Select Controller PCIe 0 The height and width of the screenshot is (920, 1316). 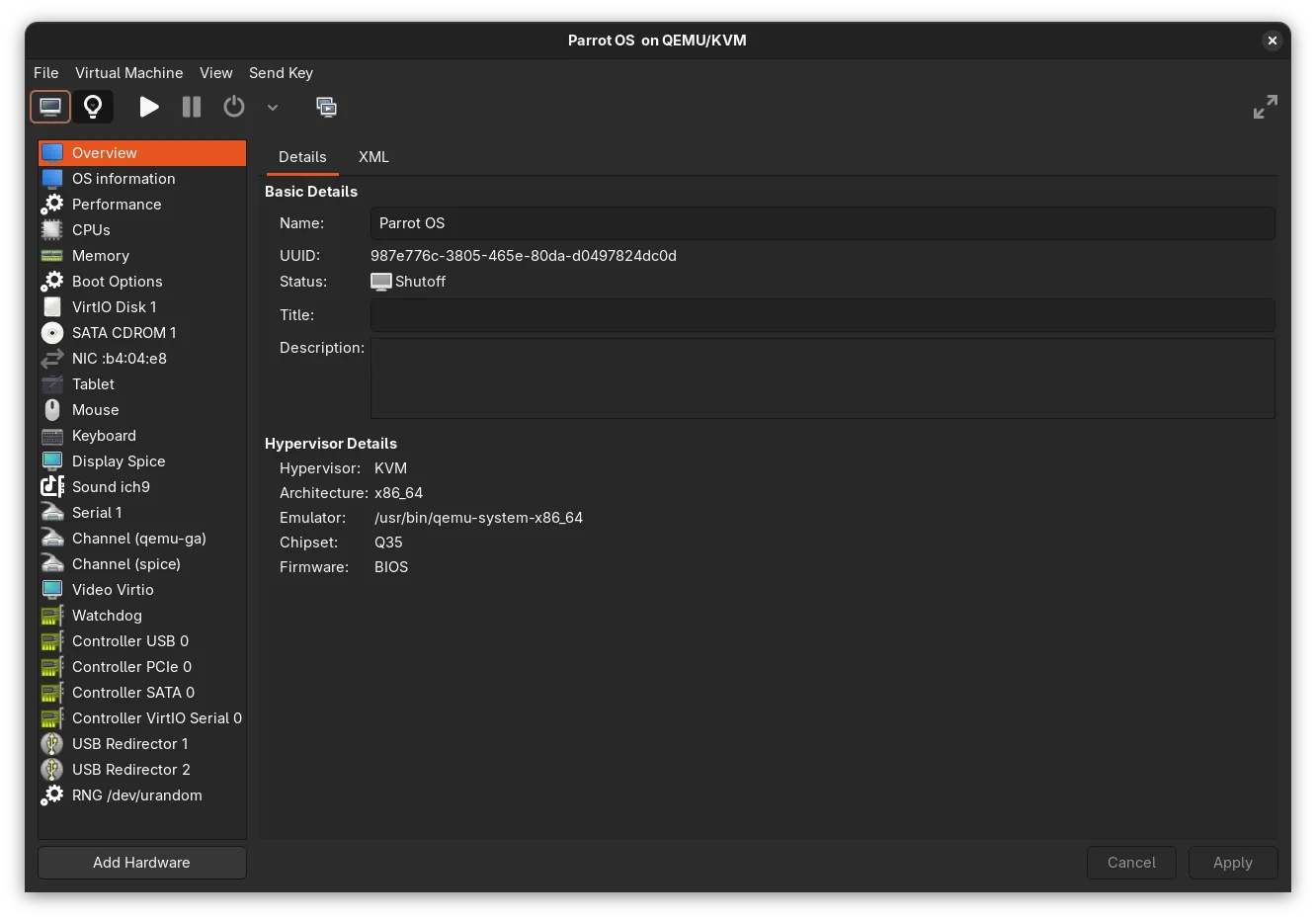coord(142,667)
